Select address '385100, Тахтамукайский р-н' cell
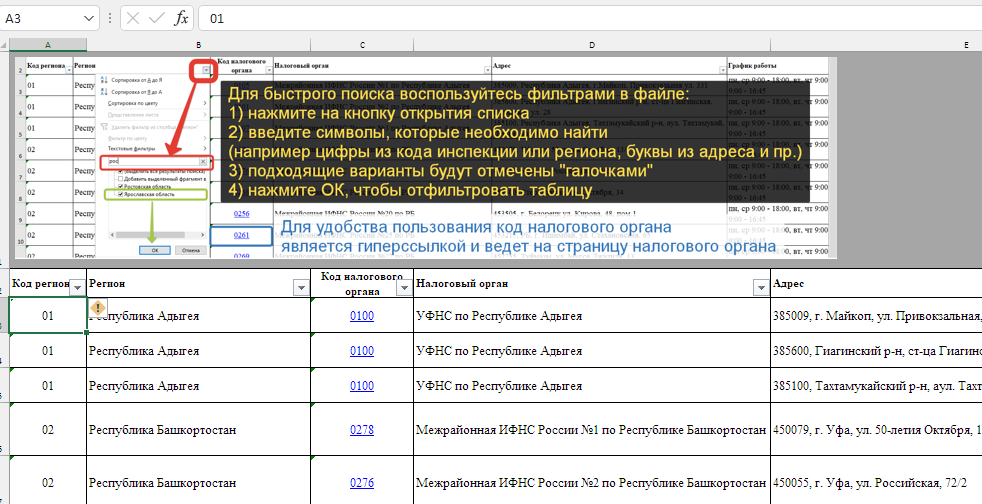The width and height of the screenshot is (982, 504). [877, 386]
